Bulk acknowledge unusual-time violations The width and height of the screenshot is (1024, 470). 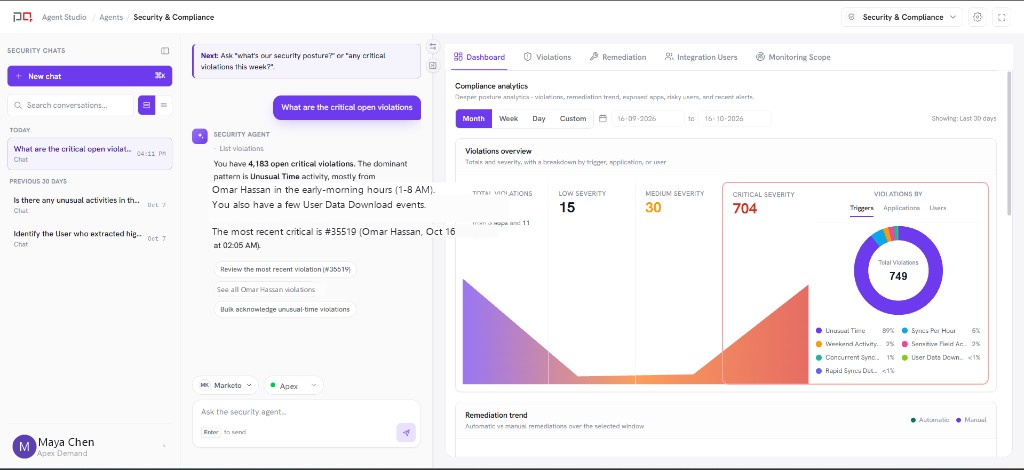[285, 309]
